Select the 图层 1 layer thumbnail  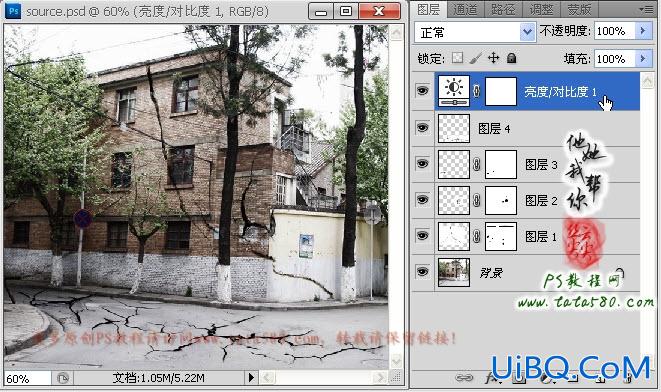(454, 236)
